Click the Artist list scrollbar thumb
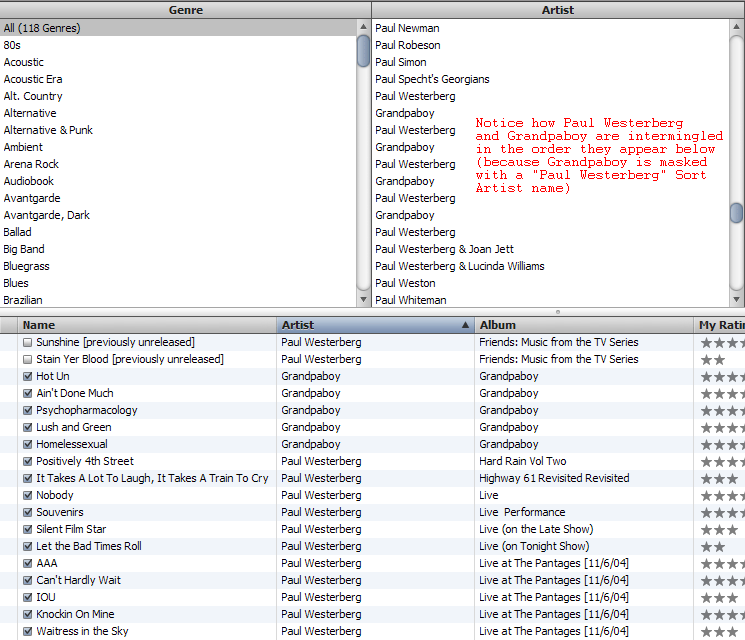 pos(736,213)
